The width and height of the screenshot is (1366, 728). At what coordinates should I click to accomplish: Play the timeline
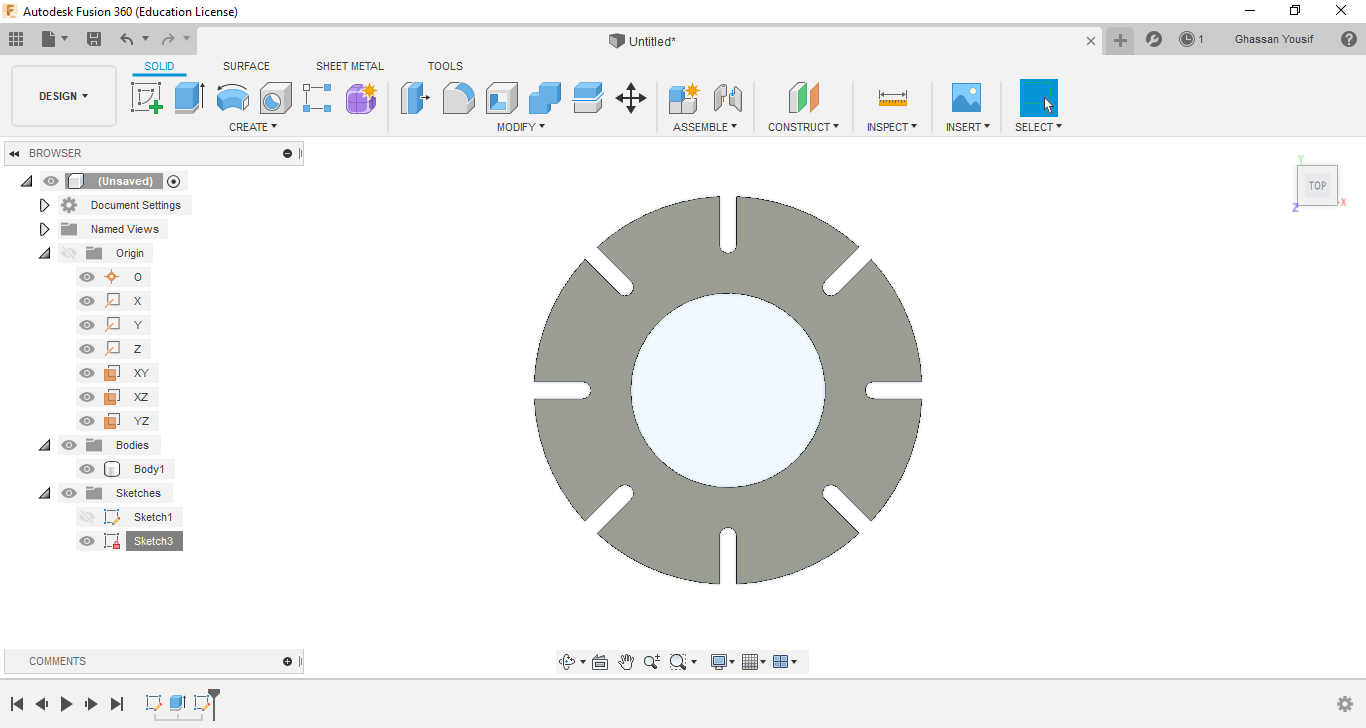coord(66,704)
